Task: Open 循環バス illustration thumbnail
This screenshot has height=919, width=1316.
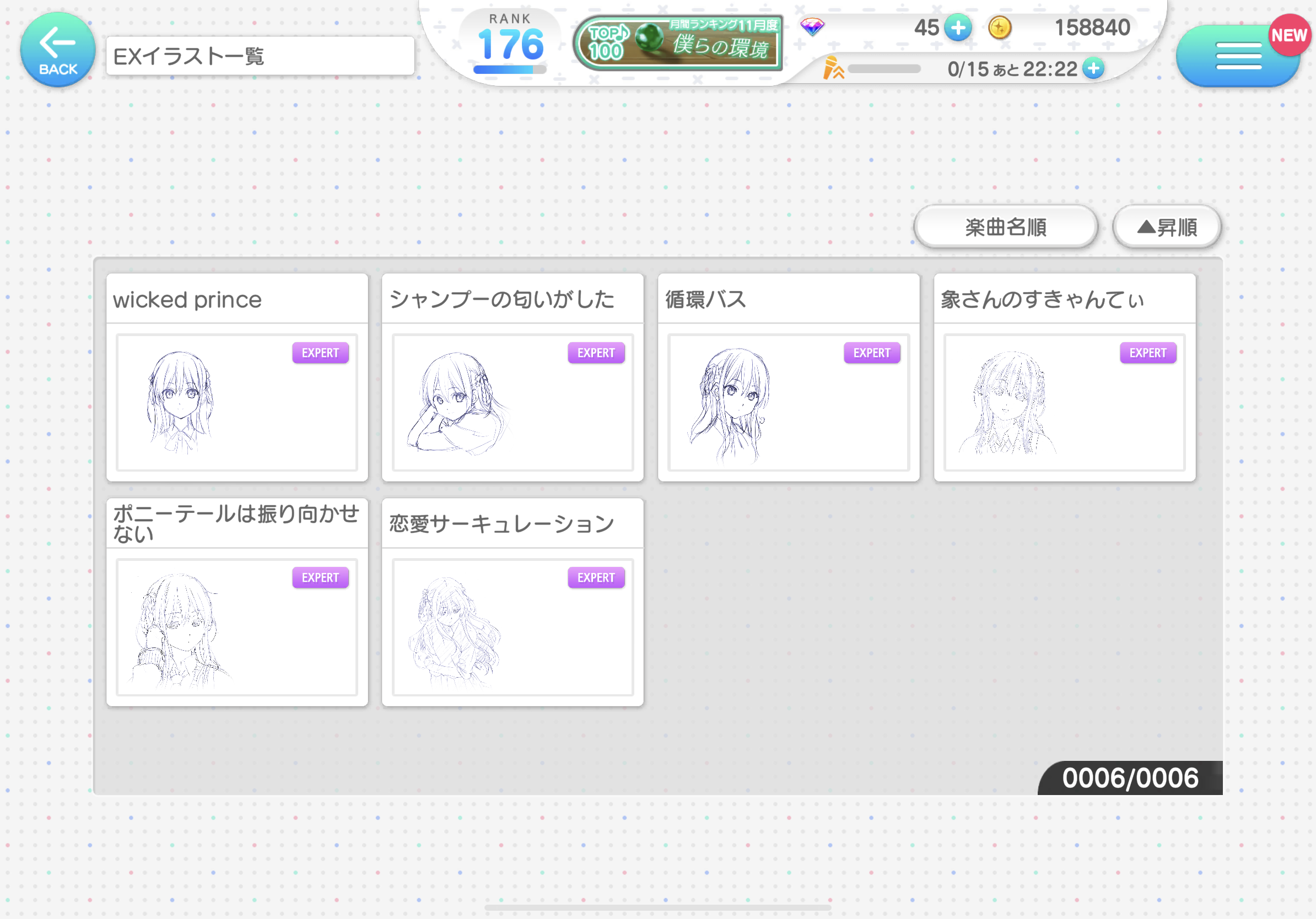Action: 789,402
